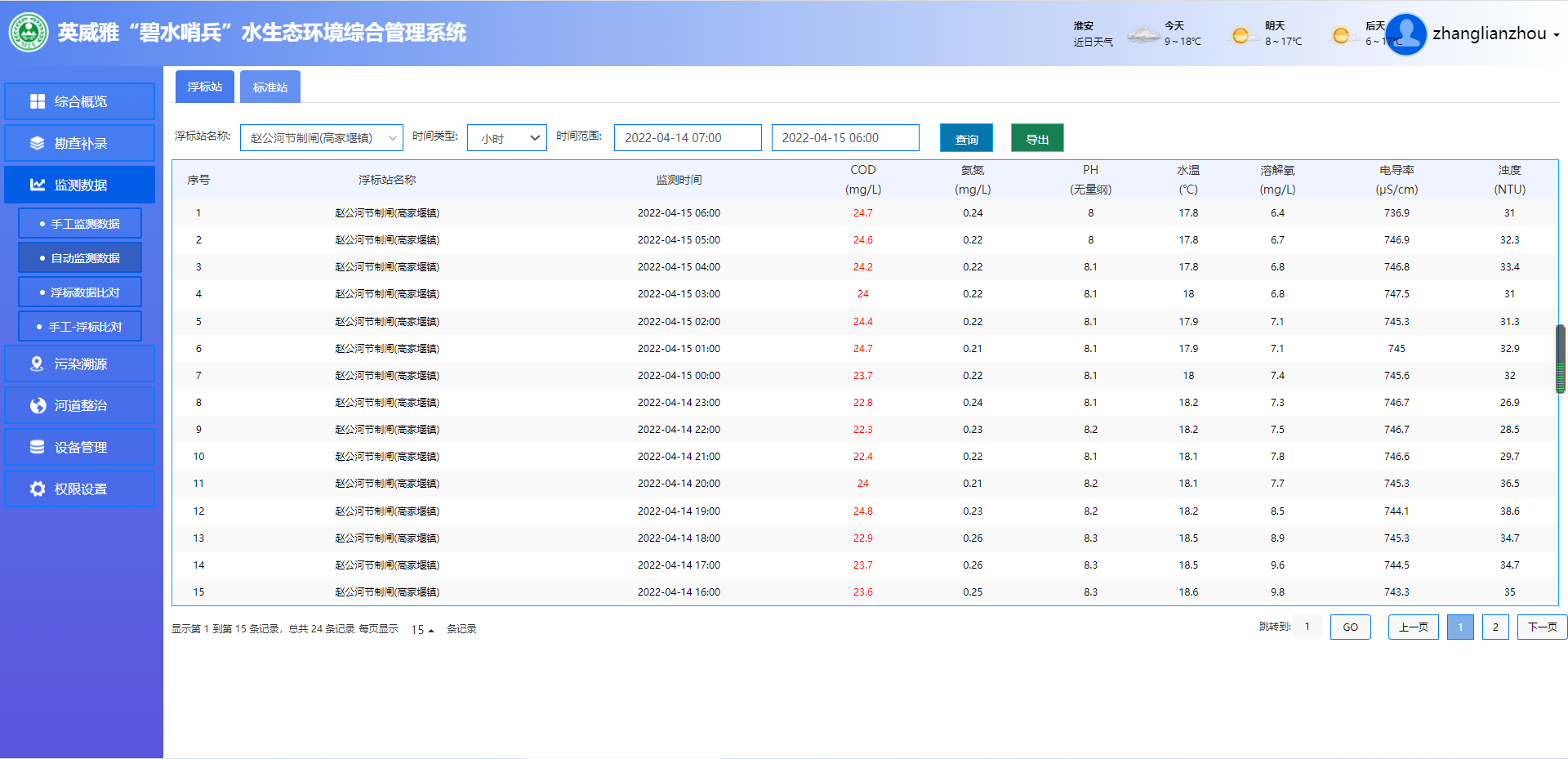1568x759 pixels.
Task: Switch to the 标准站 tab
Action: 269,87
